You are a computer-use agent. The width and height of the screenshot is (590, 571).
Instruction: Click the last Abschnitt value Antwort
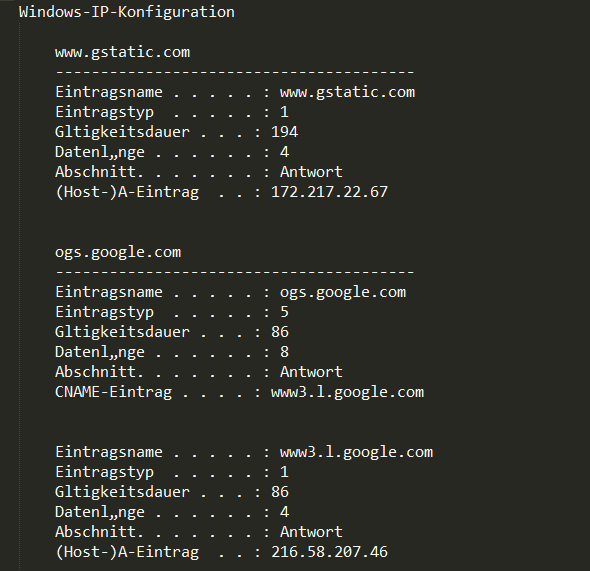coord(312,532)
